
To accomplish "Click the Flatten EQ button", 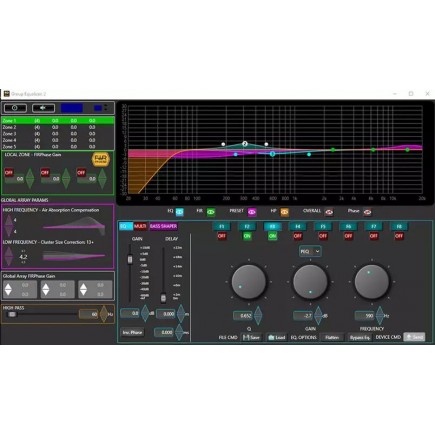I will (x=332, y=337).
